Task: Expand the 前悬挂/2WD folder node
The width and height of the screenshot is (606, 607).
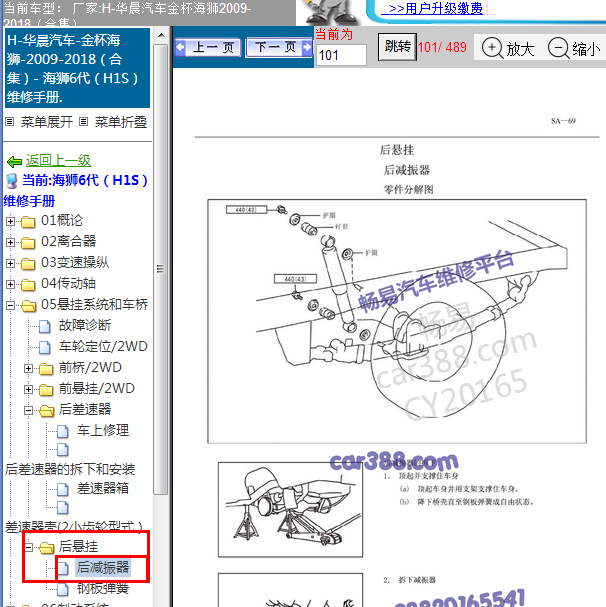Action: (28, 389)
